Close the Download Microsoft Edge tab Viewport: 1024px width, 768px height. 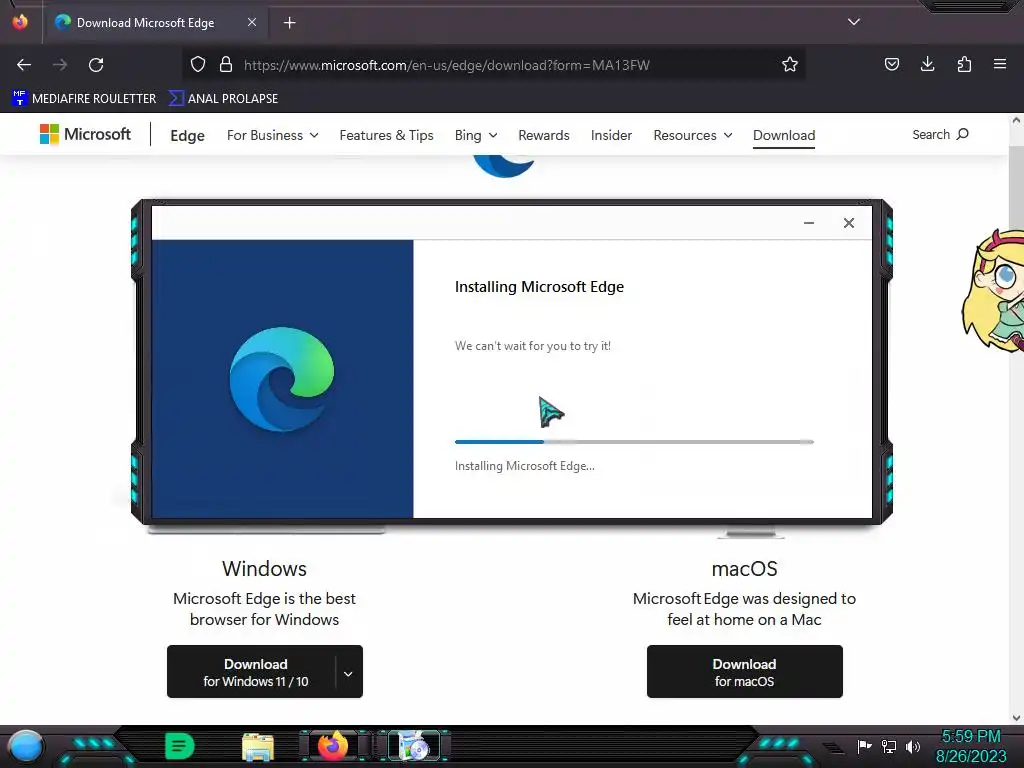(252, 22)
